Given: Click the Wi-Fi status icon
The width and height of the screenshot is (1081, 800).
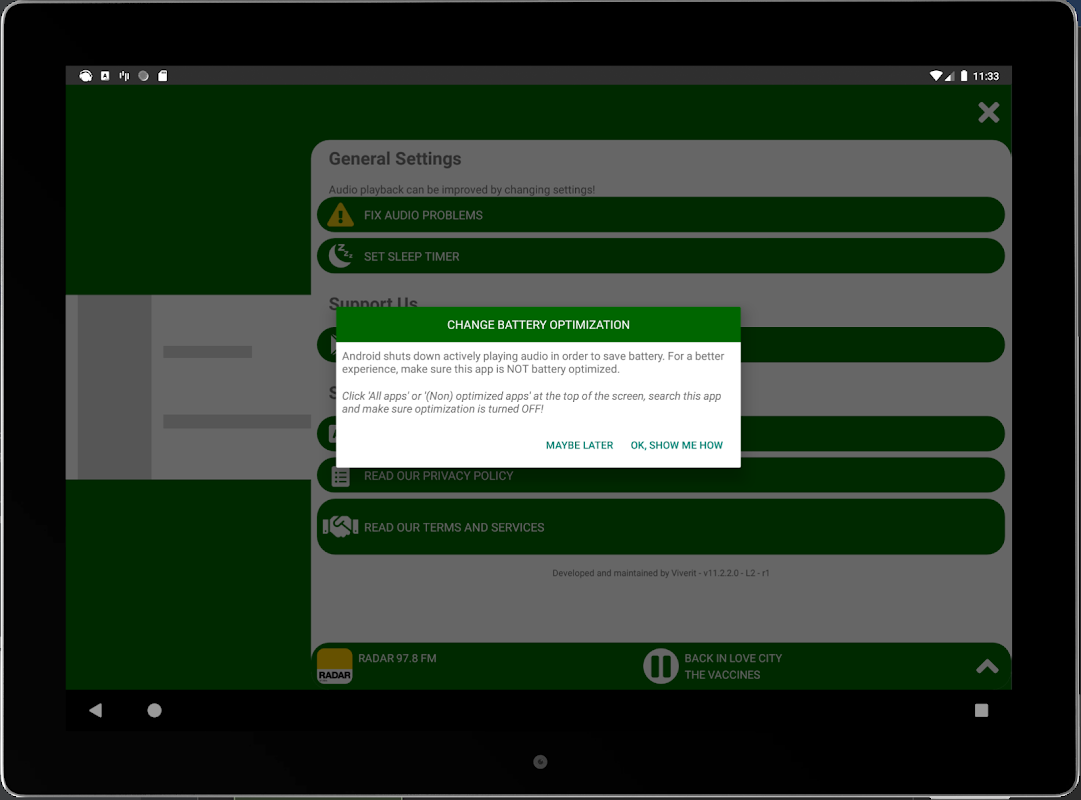Looking at the screenshot, I should 936,76.
